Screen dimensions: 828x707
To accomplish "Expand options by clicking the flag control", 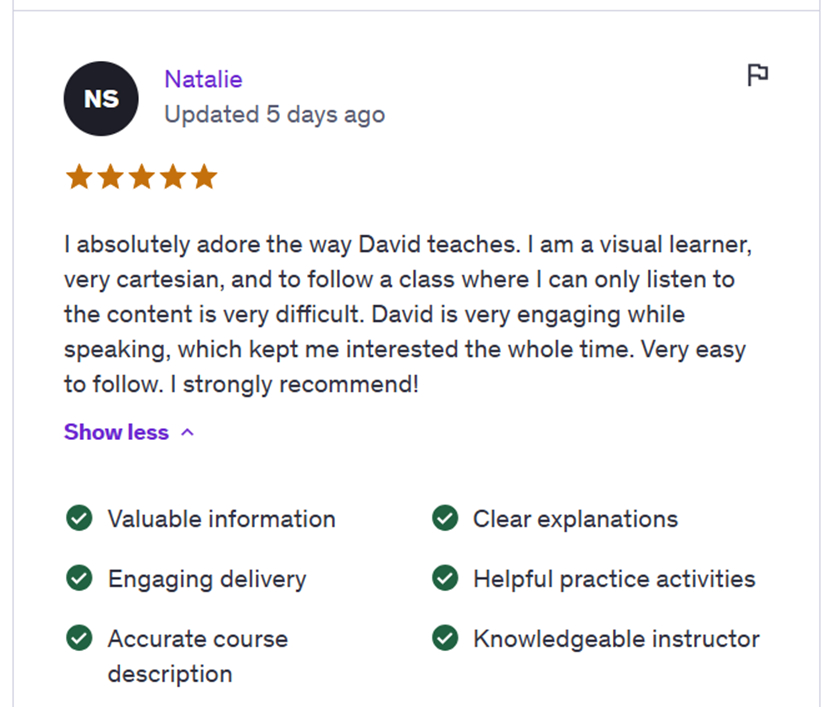I will (x=759, y=75).
